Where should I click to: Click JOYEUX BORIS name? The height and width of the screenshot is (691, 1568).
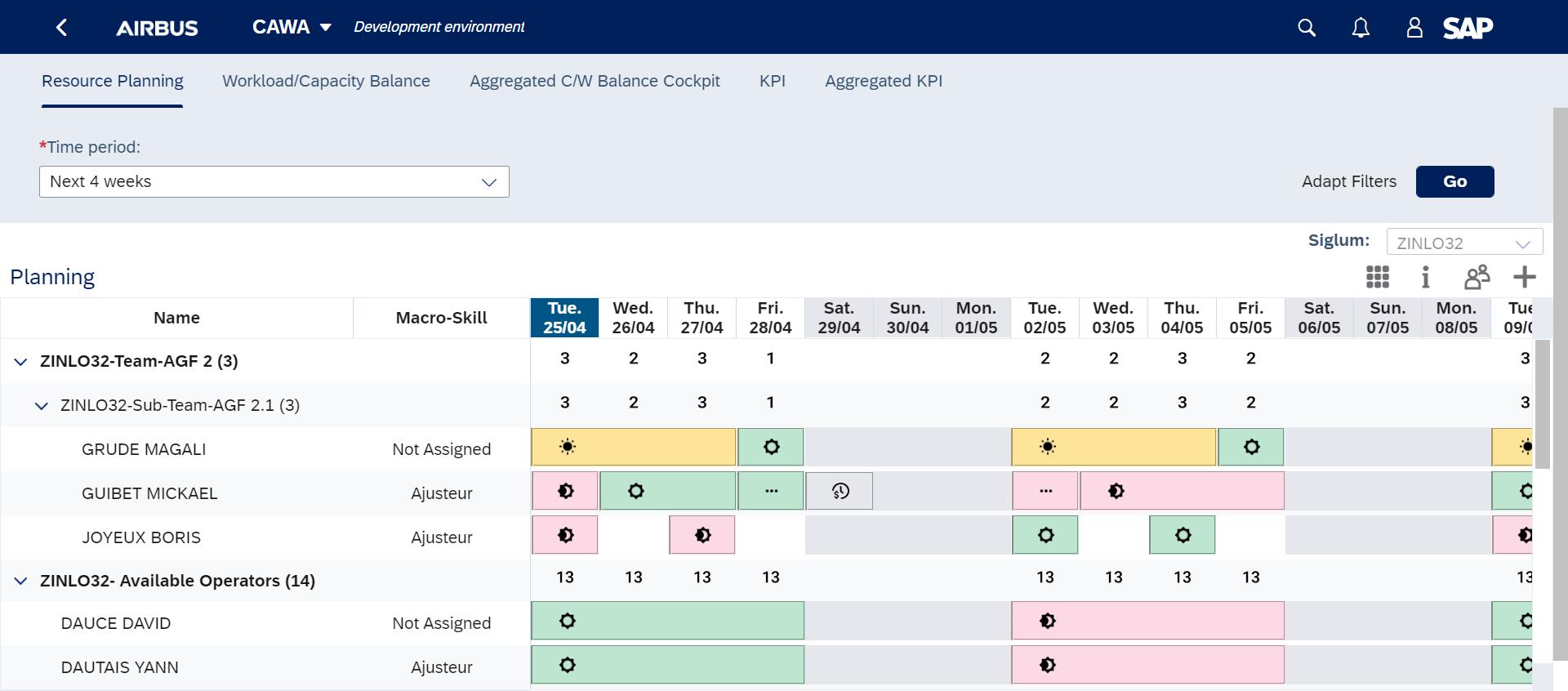[x=141, y=537]
